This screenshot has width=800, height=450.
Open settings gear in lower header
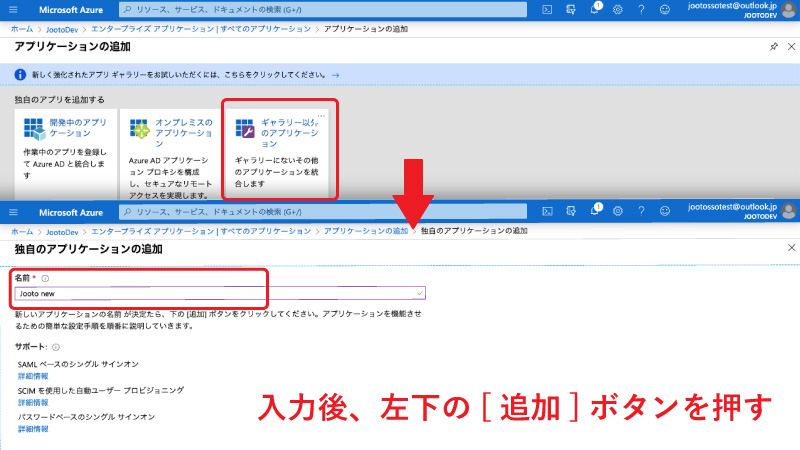(x=617, y=211)
